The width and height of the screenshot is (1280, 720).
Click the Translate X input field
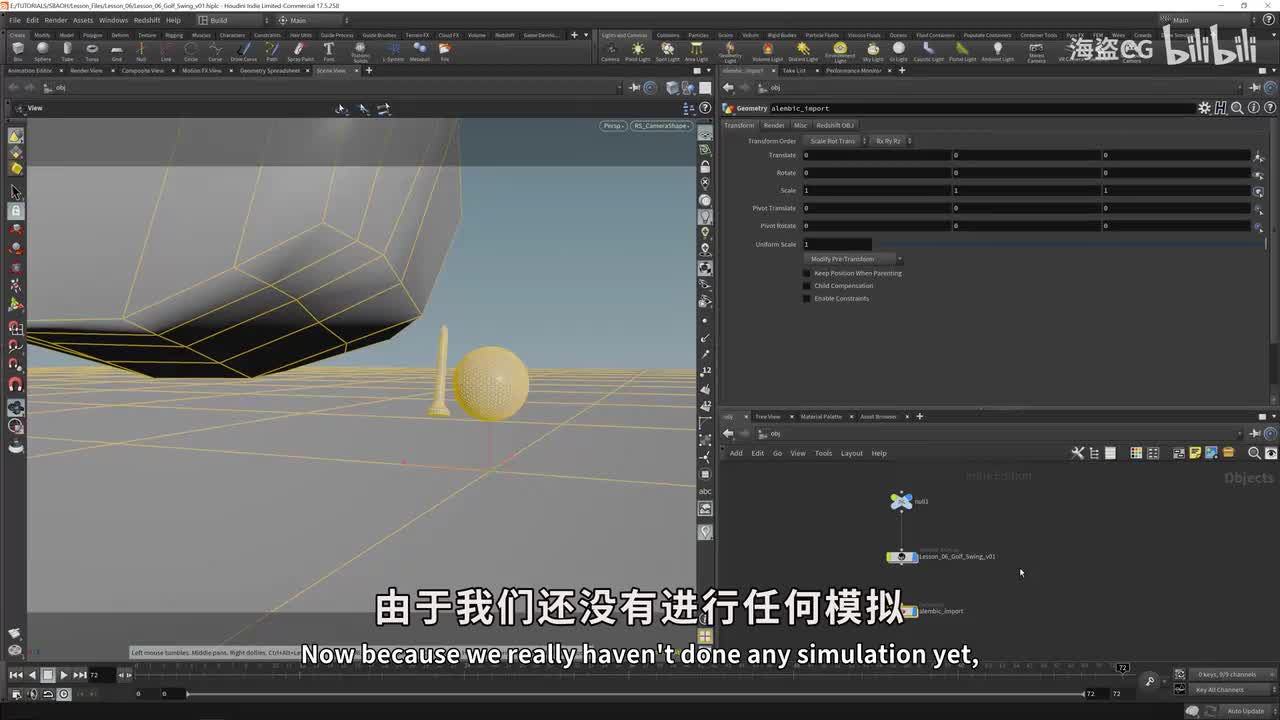click(x=875, y=155)
